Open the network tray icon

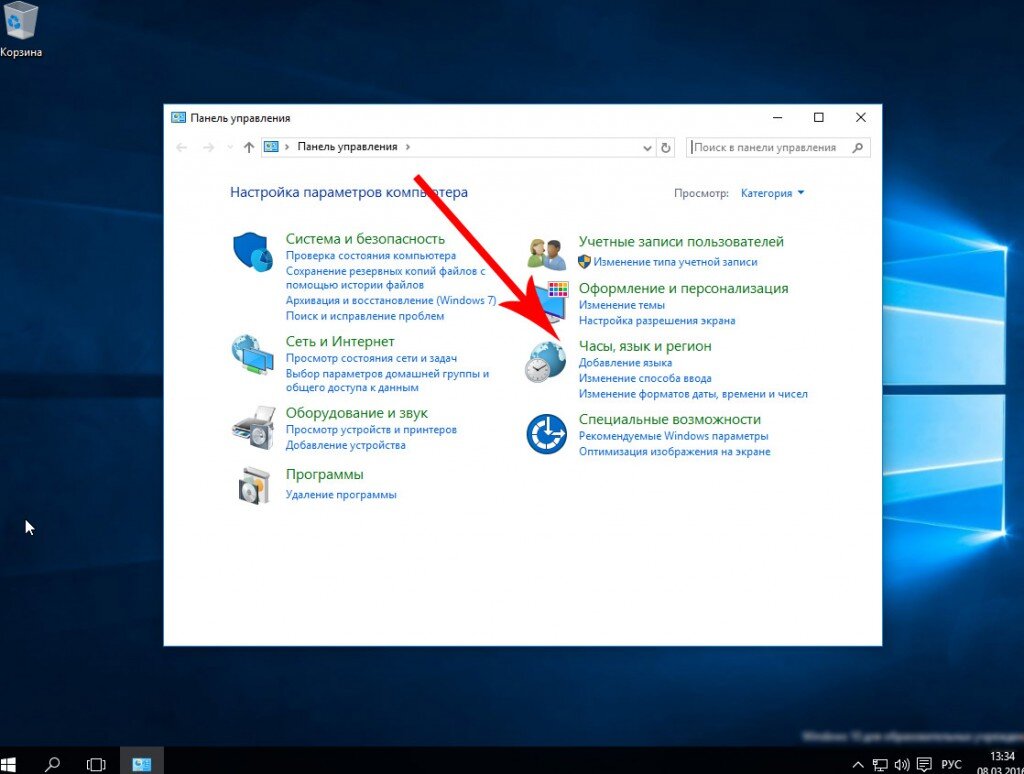880,764
